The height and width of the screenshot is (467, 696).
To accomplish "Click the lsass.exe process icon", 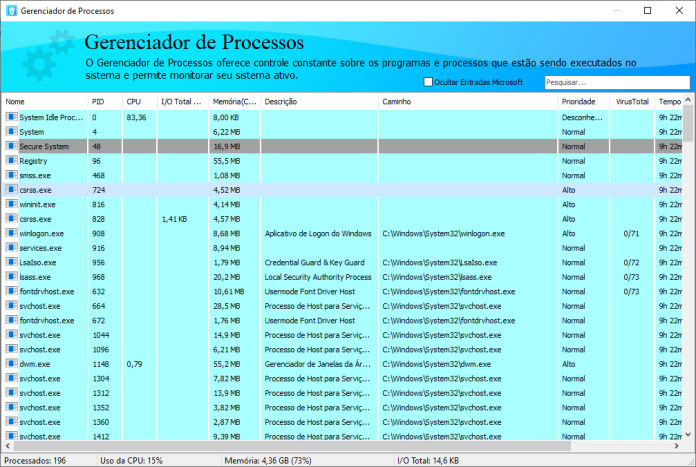I will (x=12, y=277).
